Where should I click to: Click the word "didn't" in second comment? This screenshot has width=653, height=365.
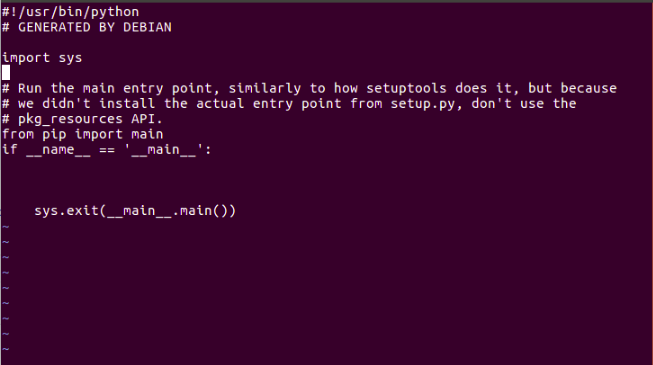point(66,104)
